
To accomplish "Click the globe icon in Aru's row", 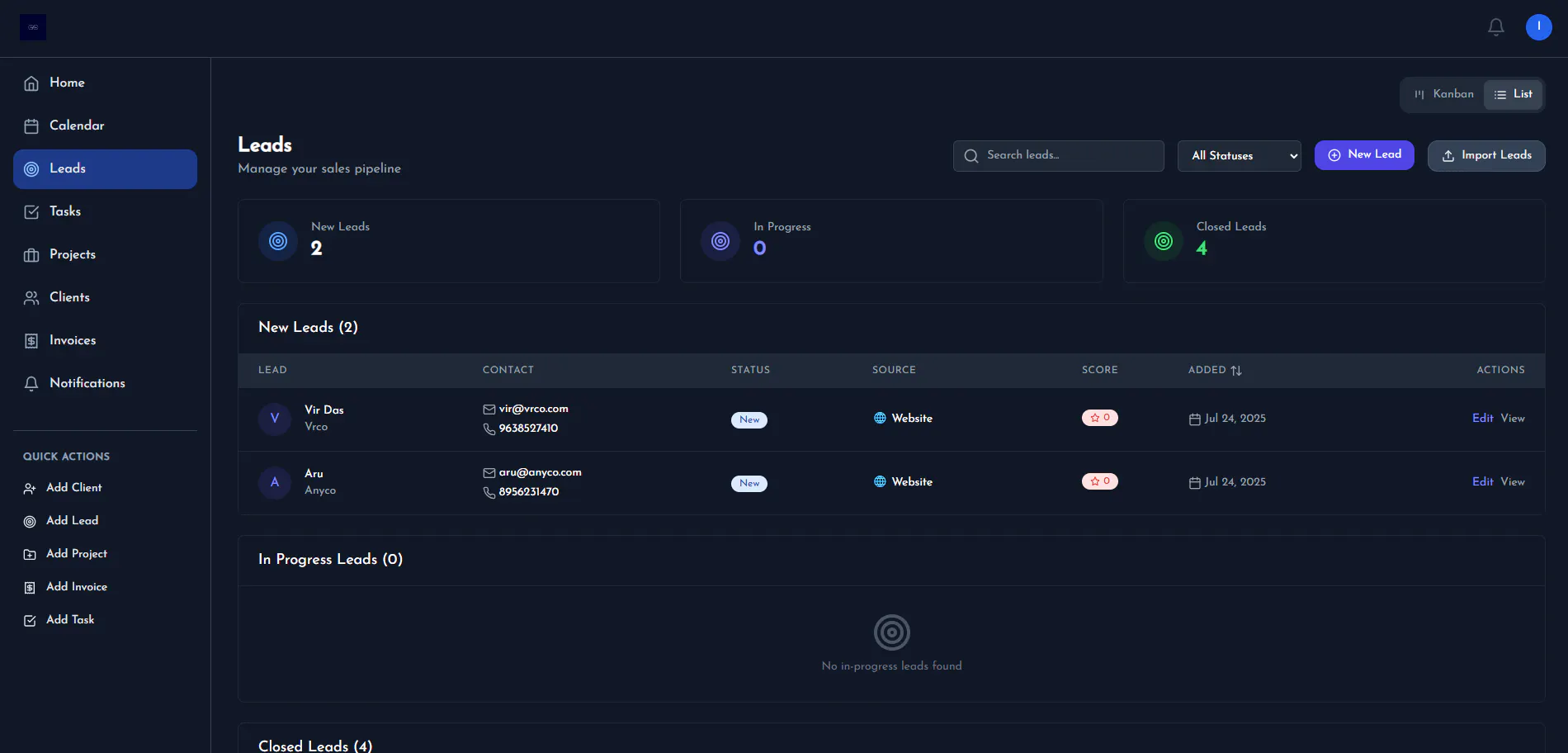I will (x=880, y=481).
